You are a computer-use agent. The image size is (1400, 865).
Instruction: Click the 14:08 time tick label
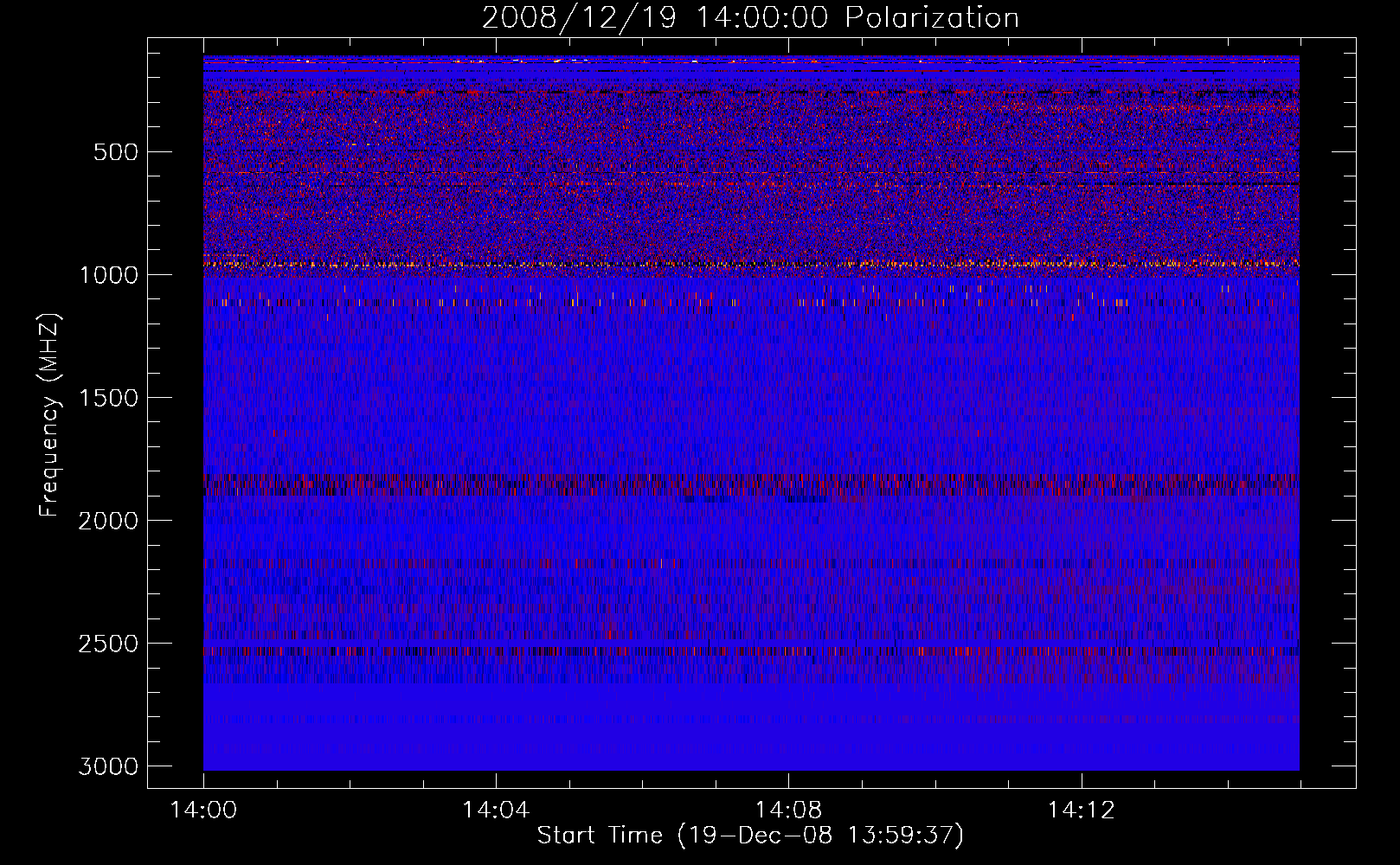pos(788,811)
